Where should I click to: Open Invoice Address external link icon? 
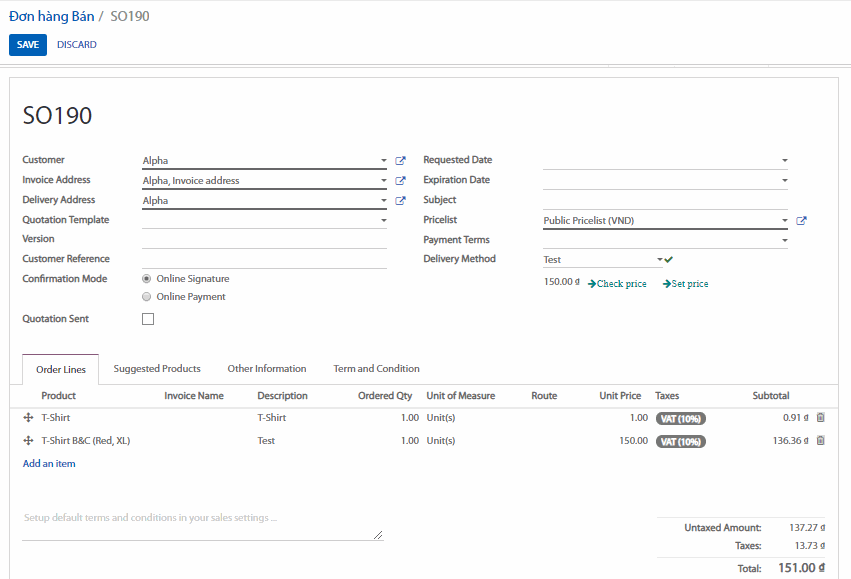401,181
